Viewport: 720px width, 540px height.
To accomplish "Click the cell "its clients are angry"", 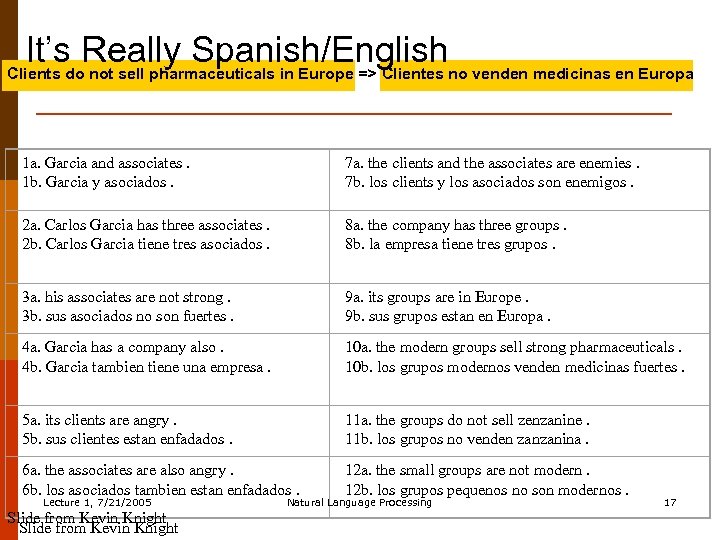I will (x=127, y=429).
